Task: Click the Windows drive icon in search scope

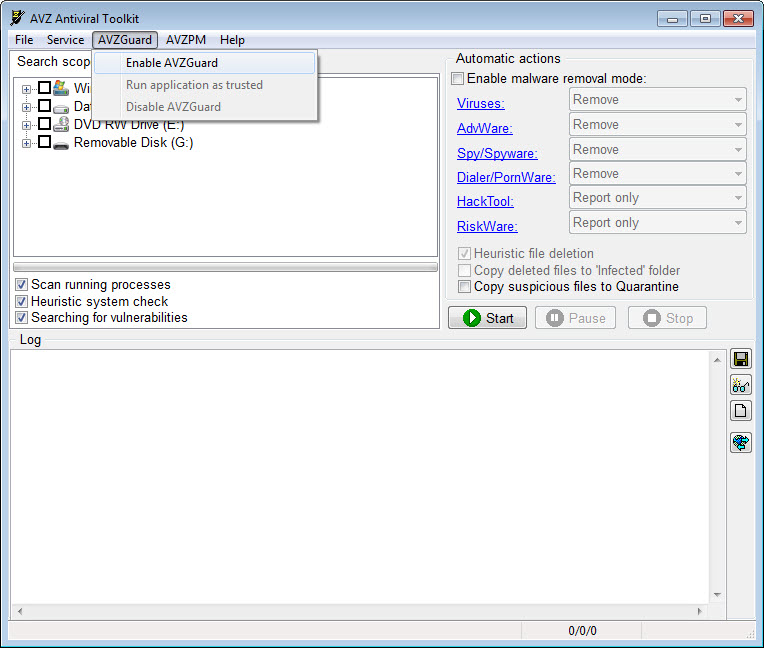Action: [61, 88]
